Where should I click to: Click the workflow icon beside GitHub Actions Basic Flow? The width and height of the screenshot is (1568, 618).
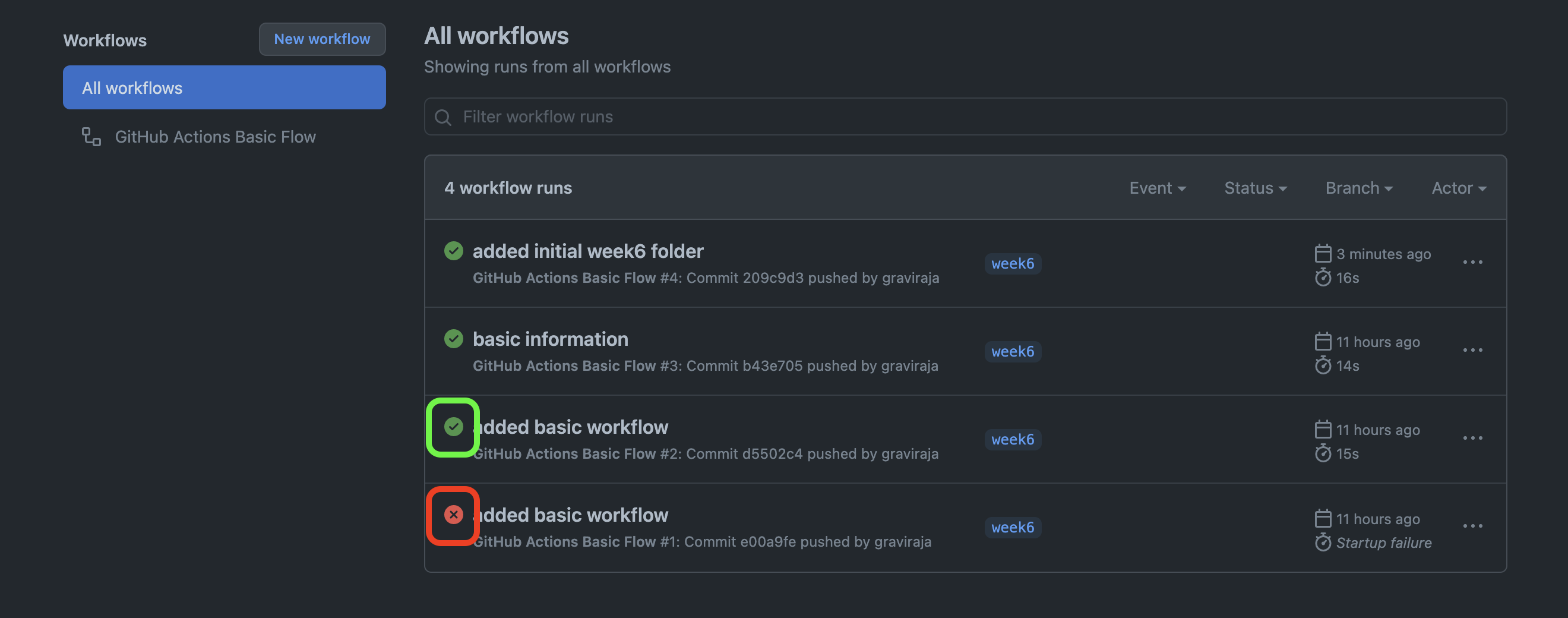[x=91, y=137]
